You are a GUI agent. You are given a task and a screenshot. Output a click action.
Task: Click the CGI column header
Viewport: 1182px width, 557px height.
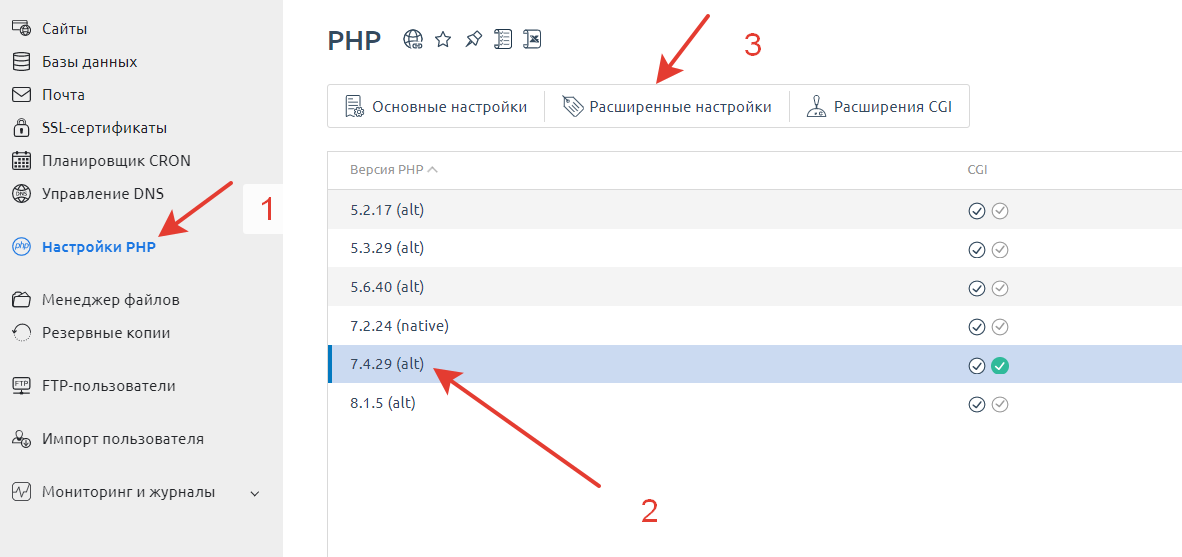point(978,170)
